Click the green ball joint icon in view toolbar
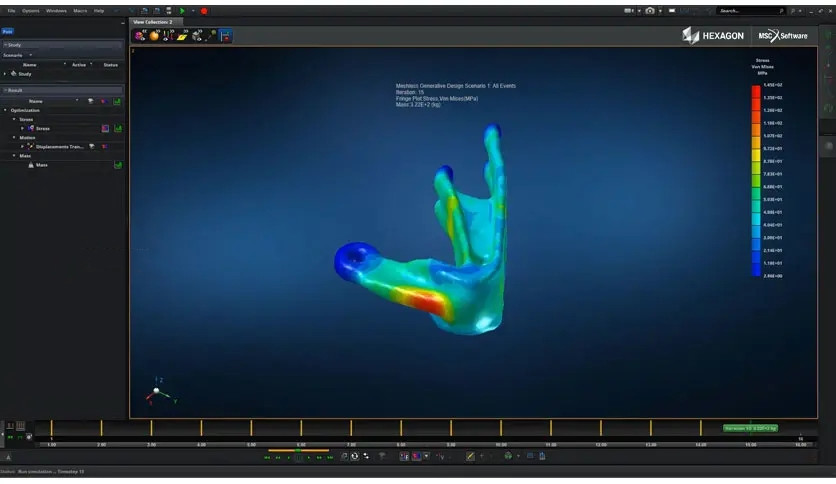The height and width of the screenshot is (484, 836). 212,36
